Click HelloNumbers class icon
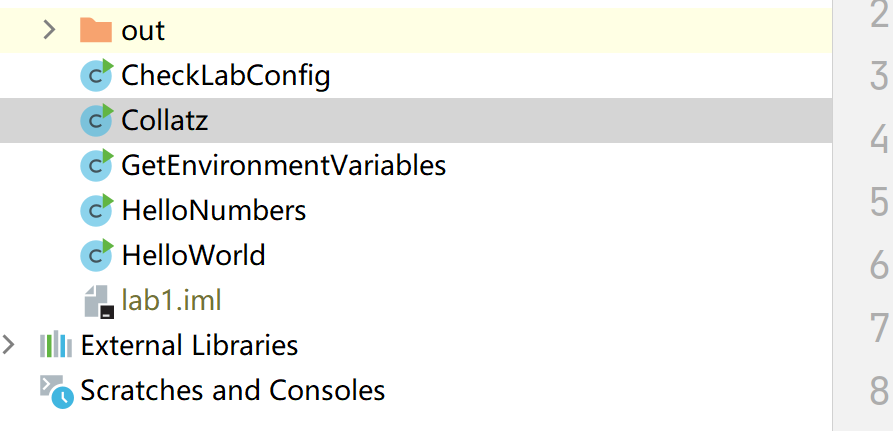 [96, 210]
